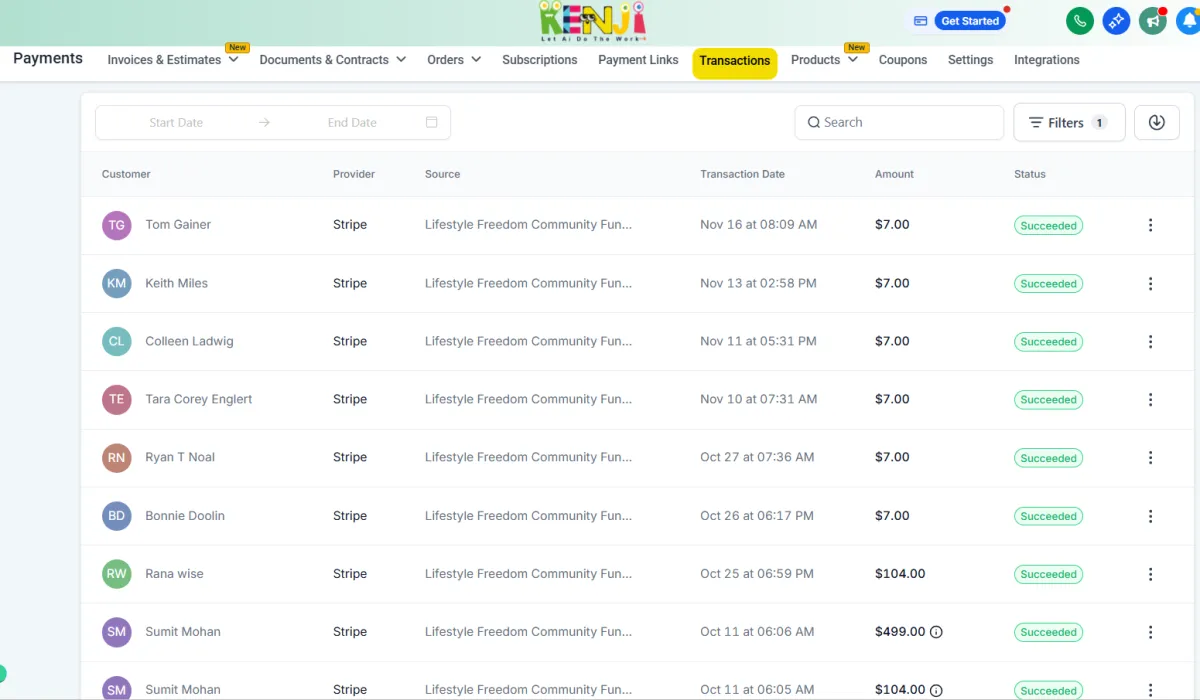The image size is (1200, 700).
Task: Open the AI sparkle assistant icon
Action: pyautogui.click(x=1116, y=20)
